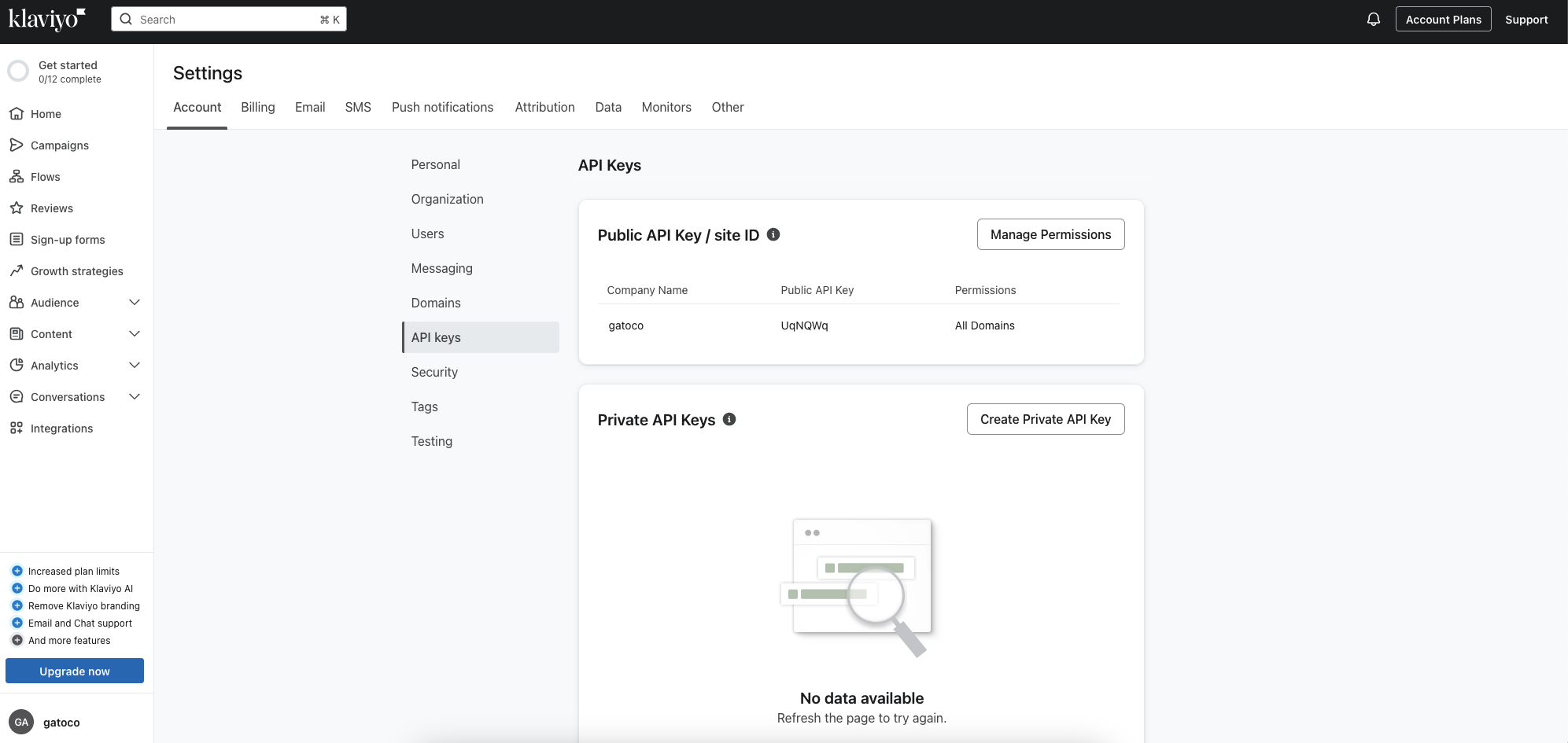Open the SMS settings tab
1568x743 pixels.
point(358,107)
